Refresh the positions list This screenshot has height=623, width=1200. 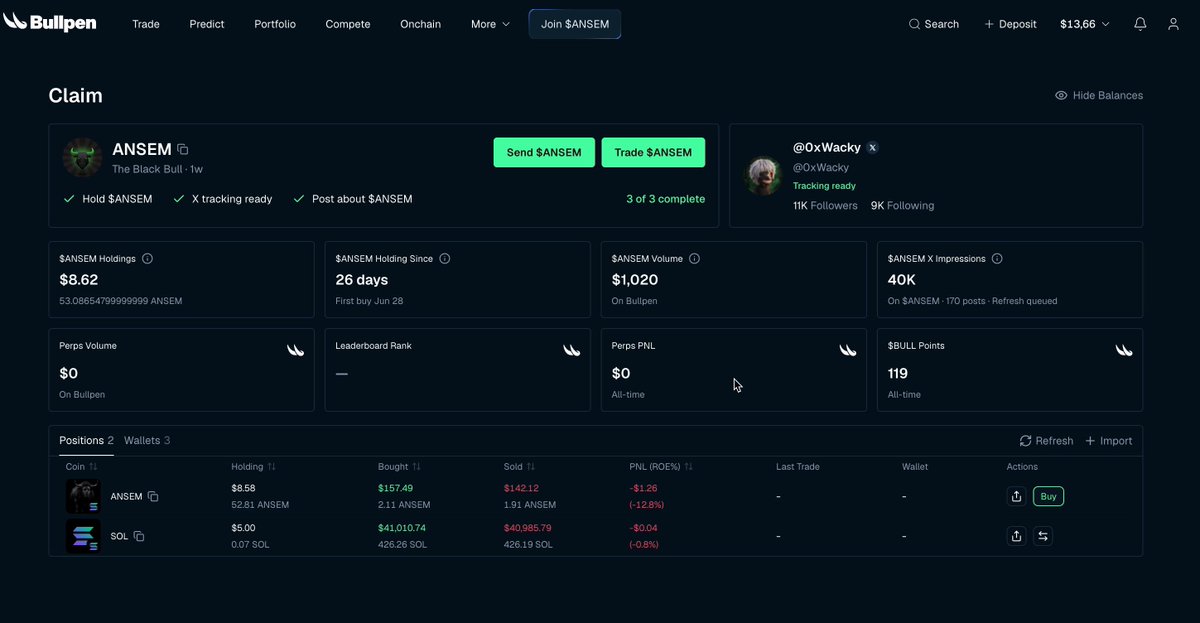(x=1046, y=440)
